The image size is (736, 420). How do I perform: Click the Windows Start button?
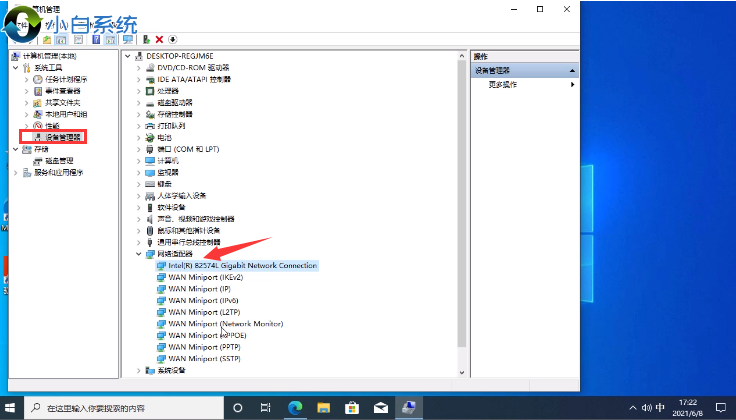pos(11,409)
